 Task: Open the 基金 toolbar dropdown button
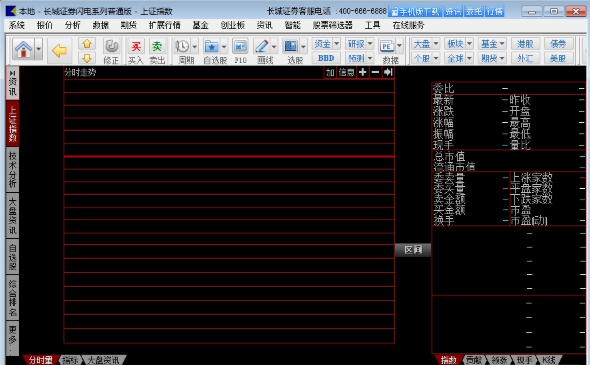click(x=492, y=44)
